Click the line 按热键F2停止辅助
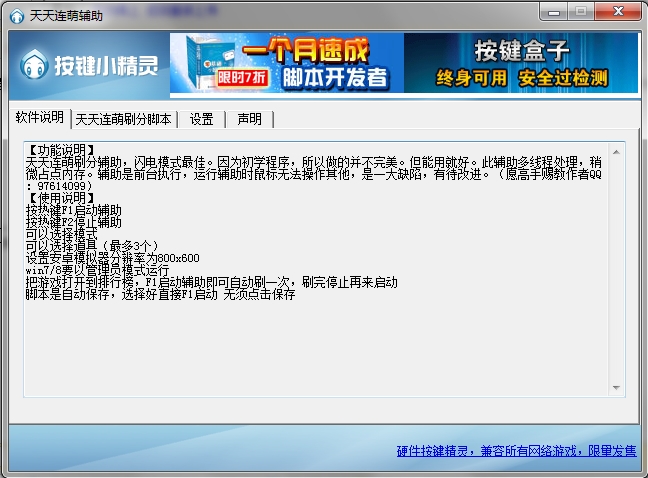The width and height of the screenshot is (648, 478). click(74, 222)
